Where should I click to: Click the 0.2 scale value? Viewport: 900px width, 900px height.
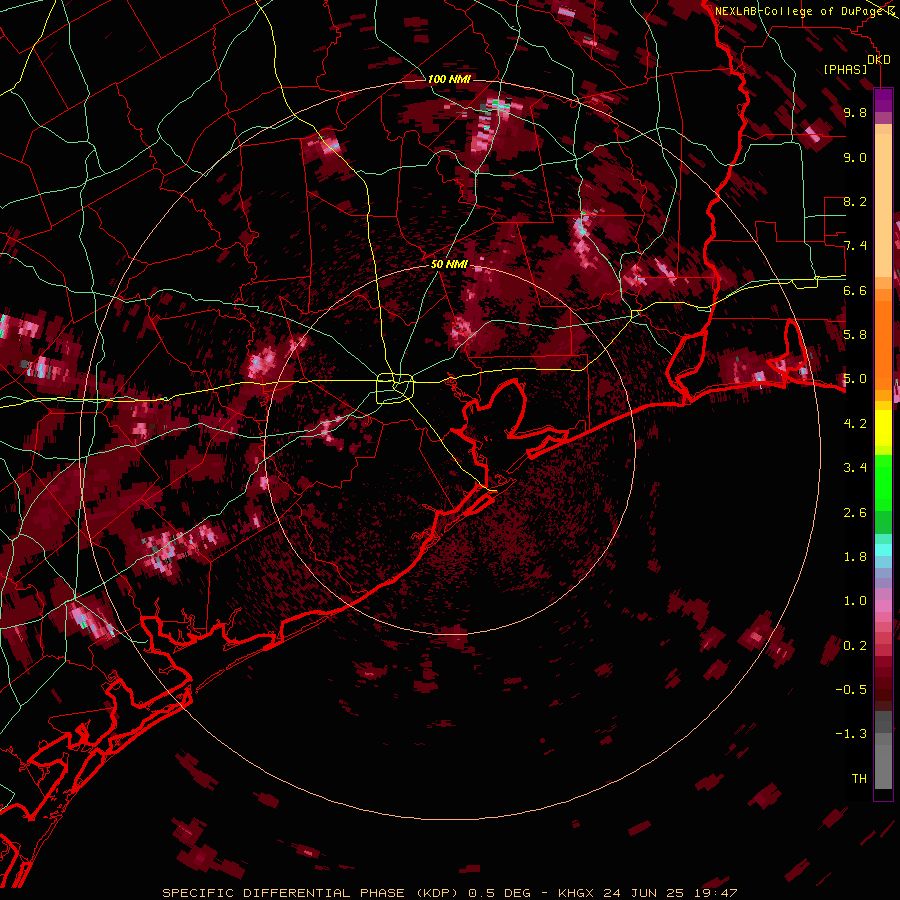[855, 646]
